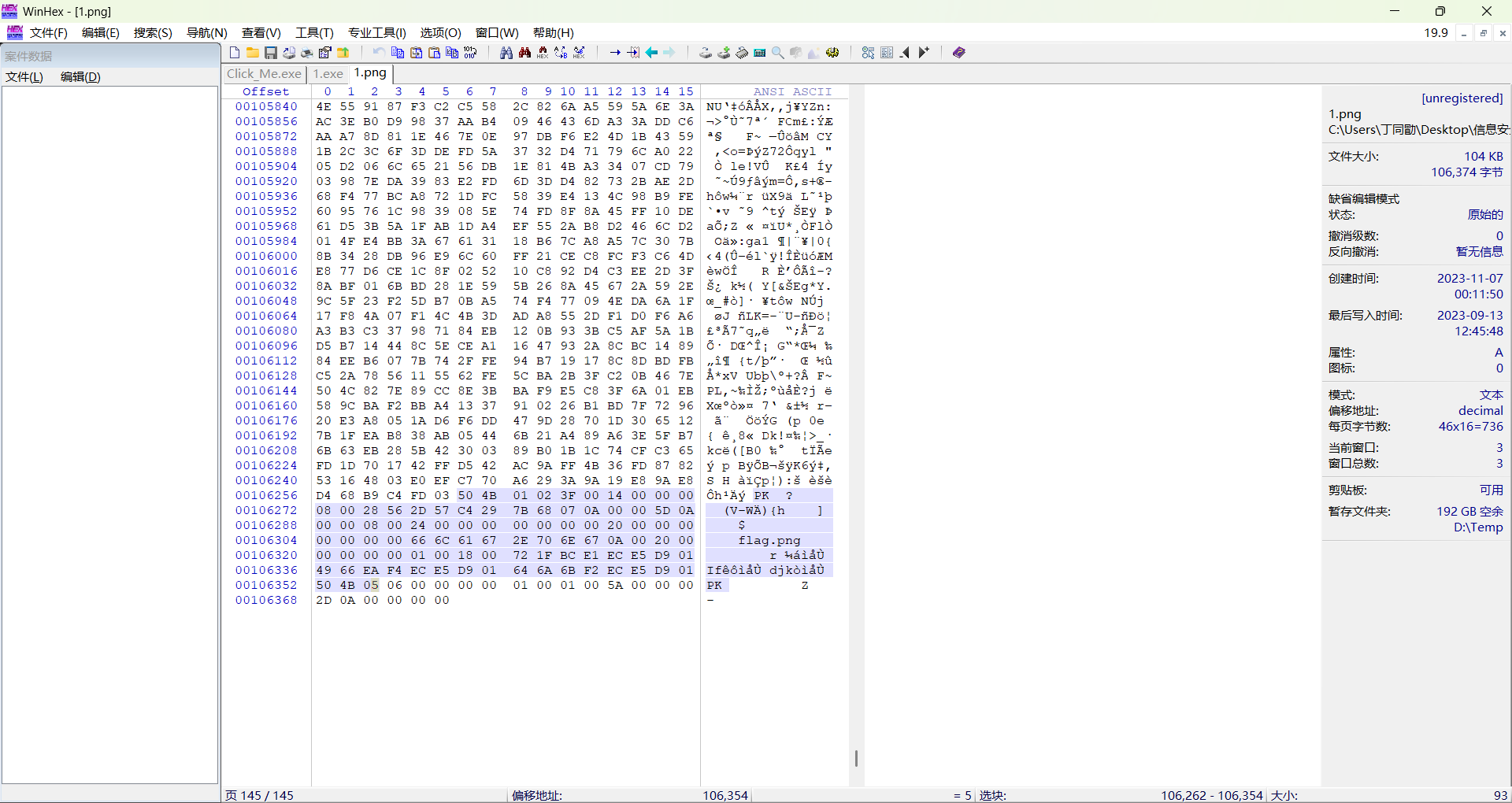Open Modify Data via the 101/010 icon
The height and width of the screenshot is (803, 1512).
tap(470, 53)
